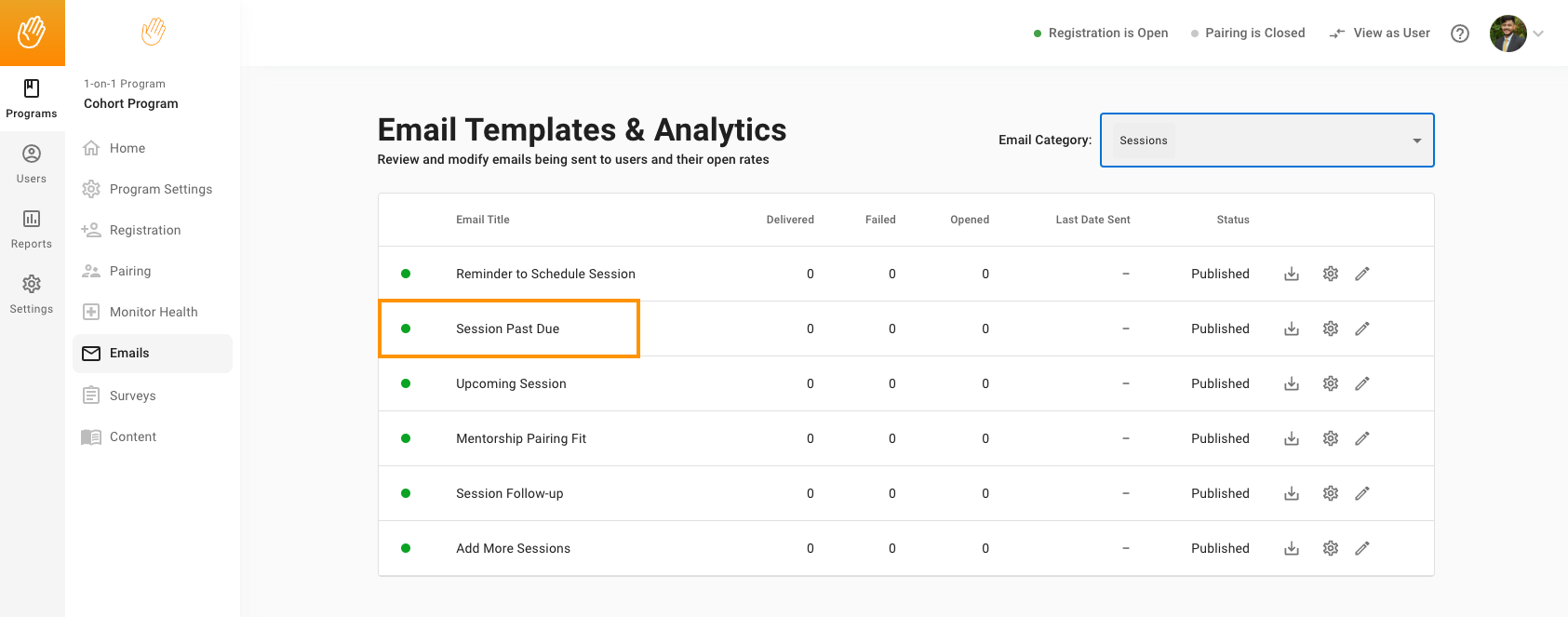
Task: Open gear settings for Session Follow-up email
Action: pyautogui.click(x=1330, y=493)
